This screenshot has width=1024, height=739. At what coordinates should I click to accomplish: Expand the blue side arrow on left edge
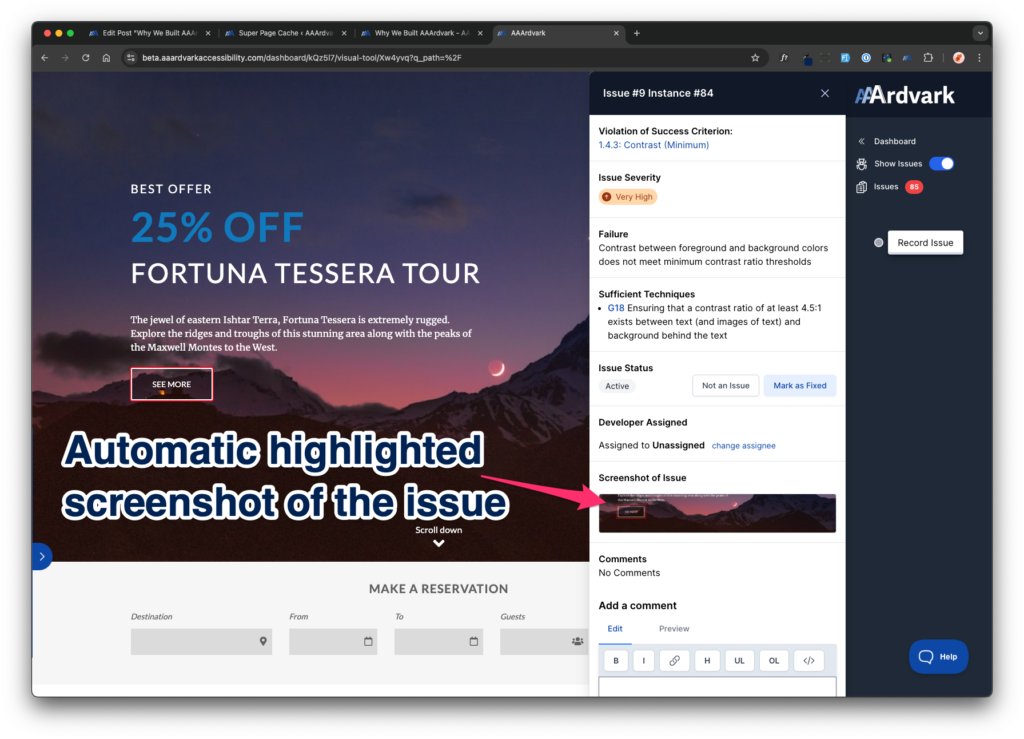(x=41, y=556)
